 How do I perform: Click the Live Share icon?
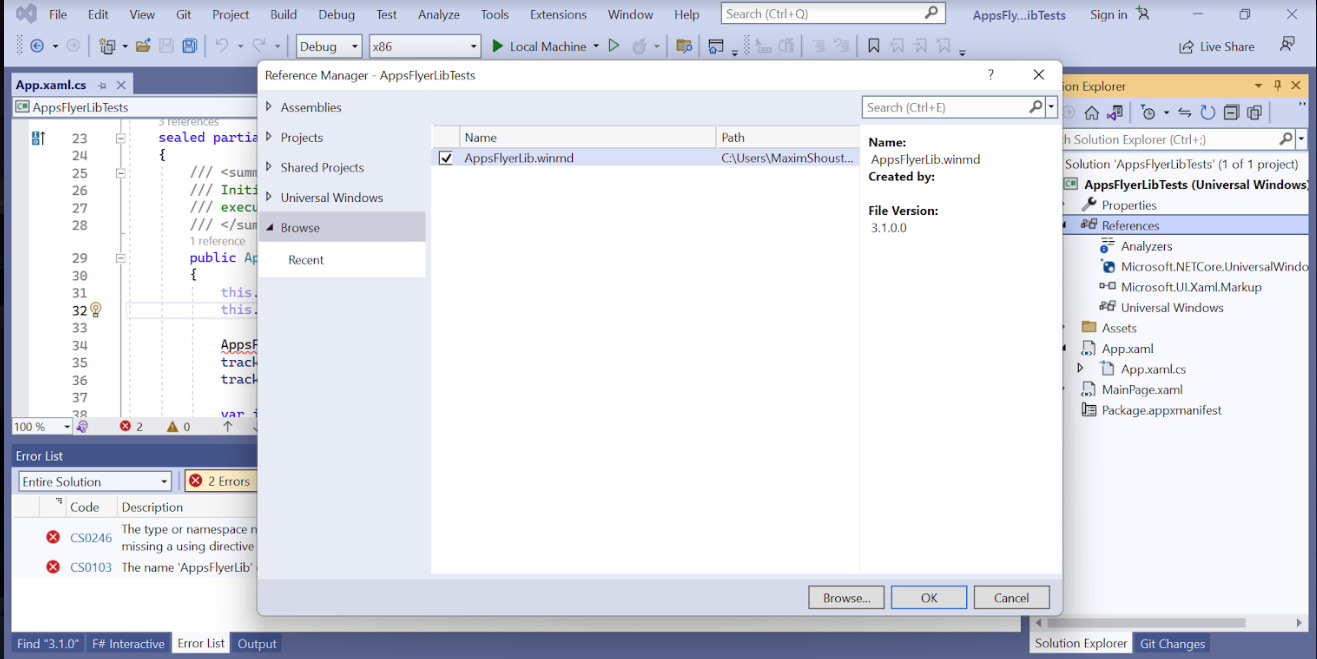[1186, 46]
